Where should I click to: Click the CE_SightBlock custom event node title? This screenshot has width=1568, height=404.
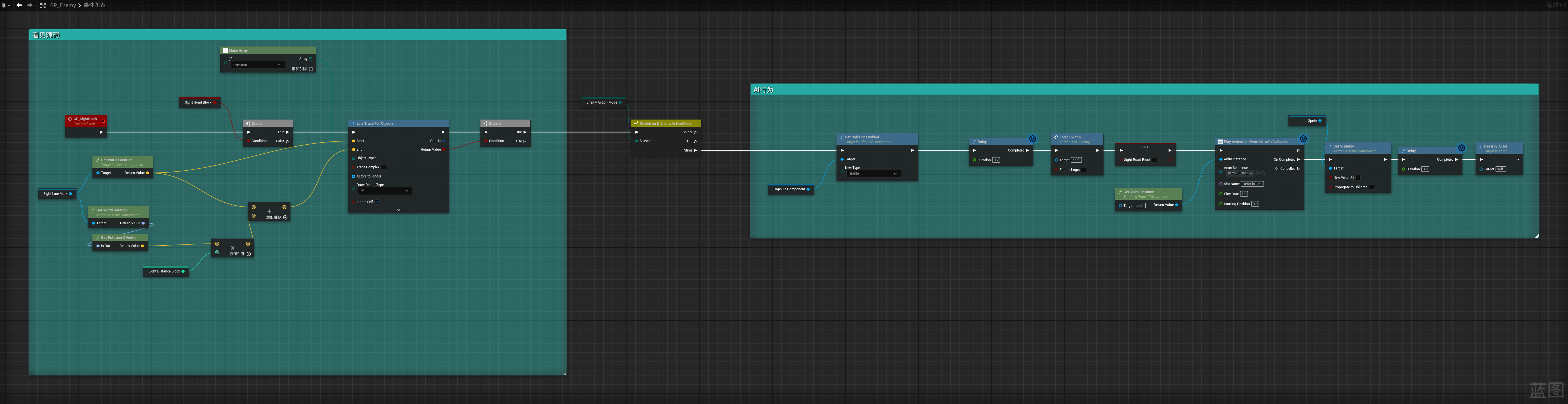(x=85, y=119)
